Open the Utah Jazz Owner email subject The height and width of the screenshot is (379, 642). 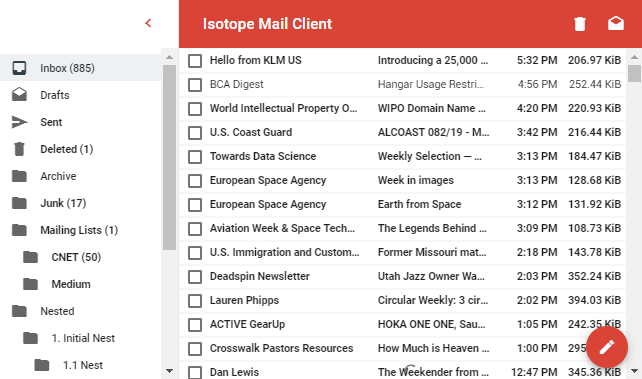tap(431, 276)
